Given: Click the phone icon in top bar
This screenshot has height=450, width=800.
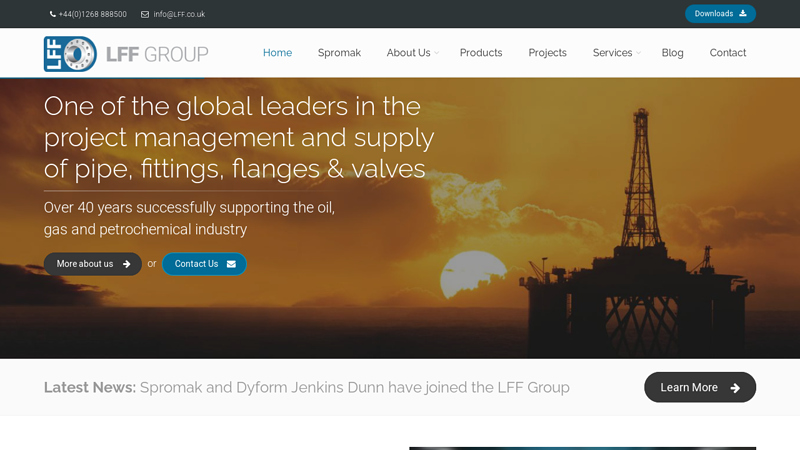Looking at the screenshot, I should point(53,14).
